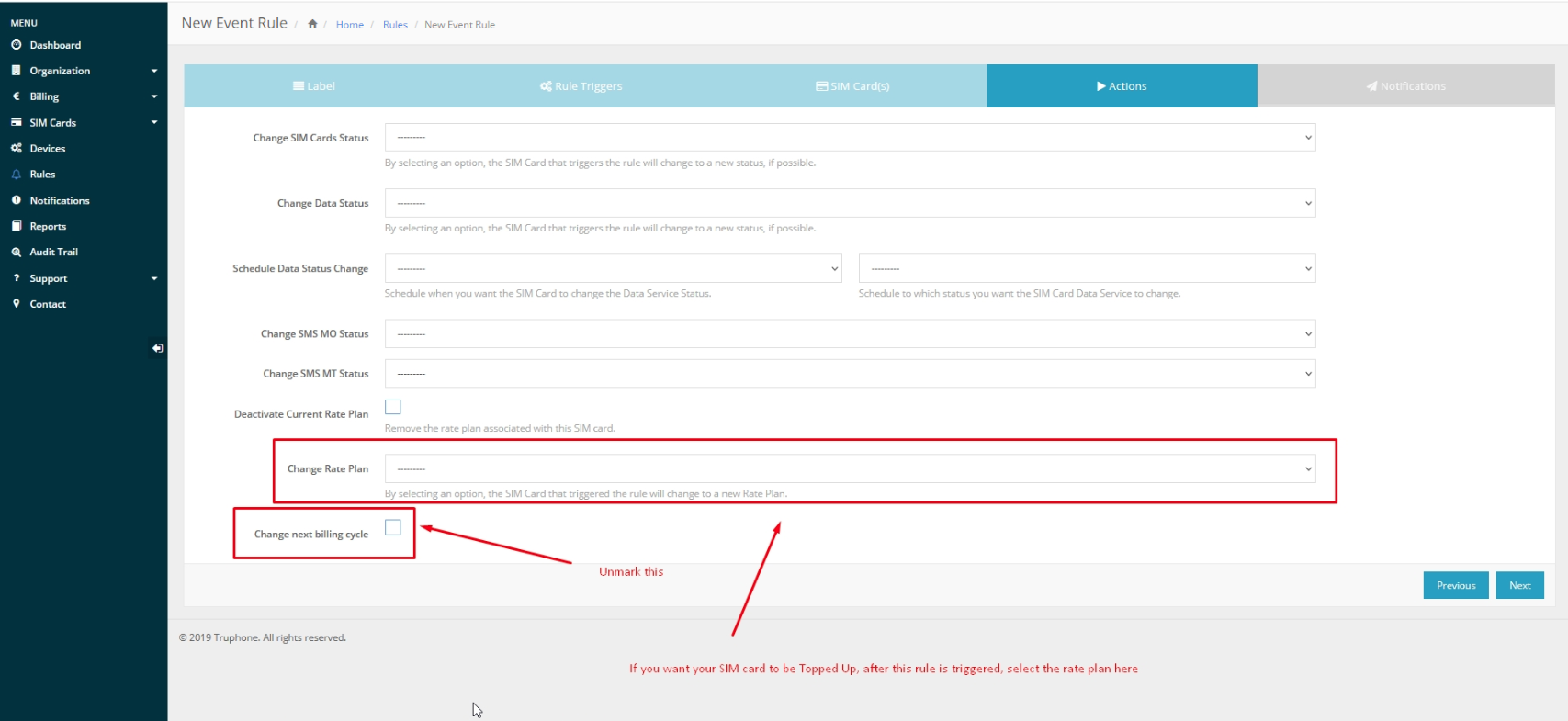Click the Dashboard icon in sidebar
The width and height of the screenshot is (1568, 721).
[17, 45]
